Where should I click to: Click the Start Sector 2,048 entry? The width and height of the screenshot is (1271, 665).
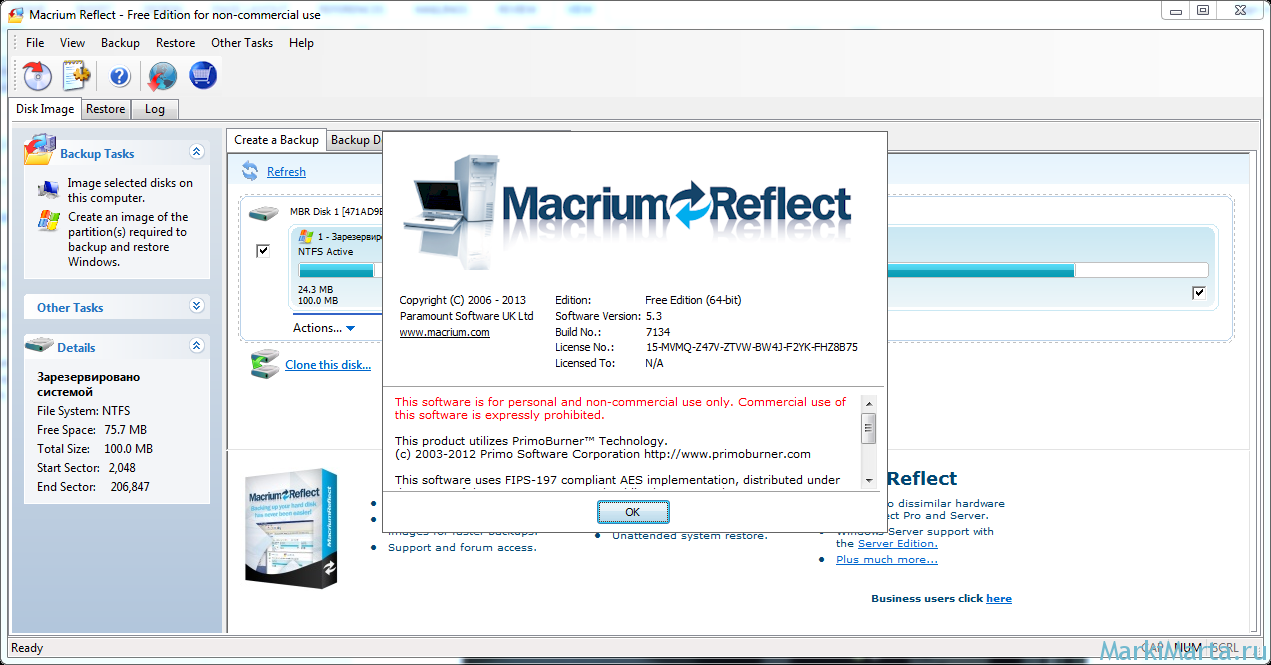(85, 468)
